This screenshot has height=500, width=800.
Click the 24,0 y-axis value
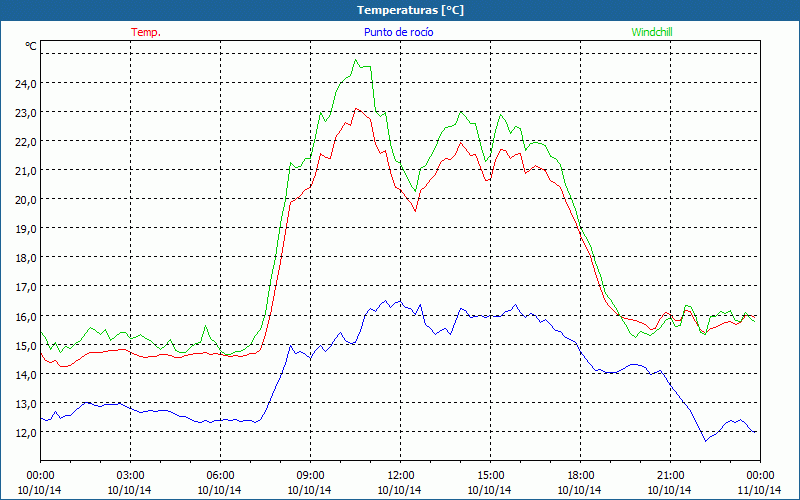point(26,84)
